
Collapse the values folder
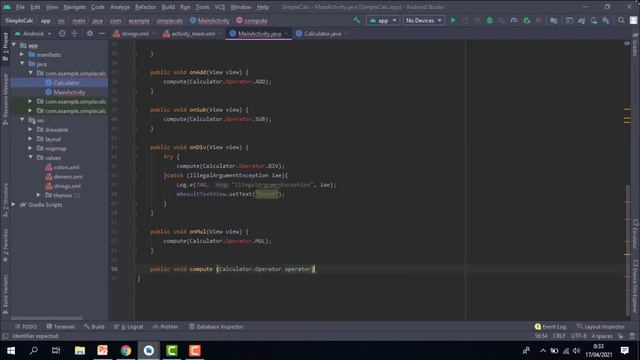[30, 158]
